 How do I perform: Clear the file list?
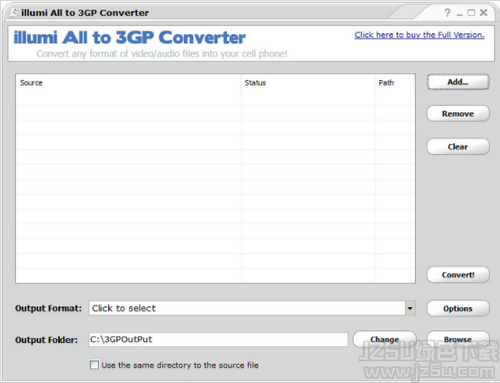(458, 147)
